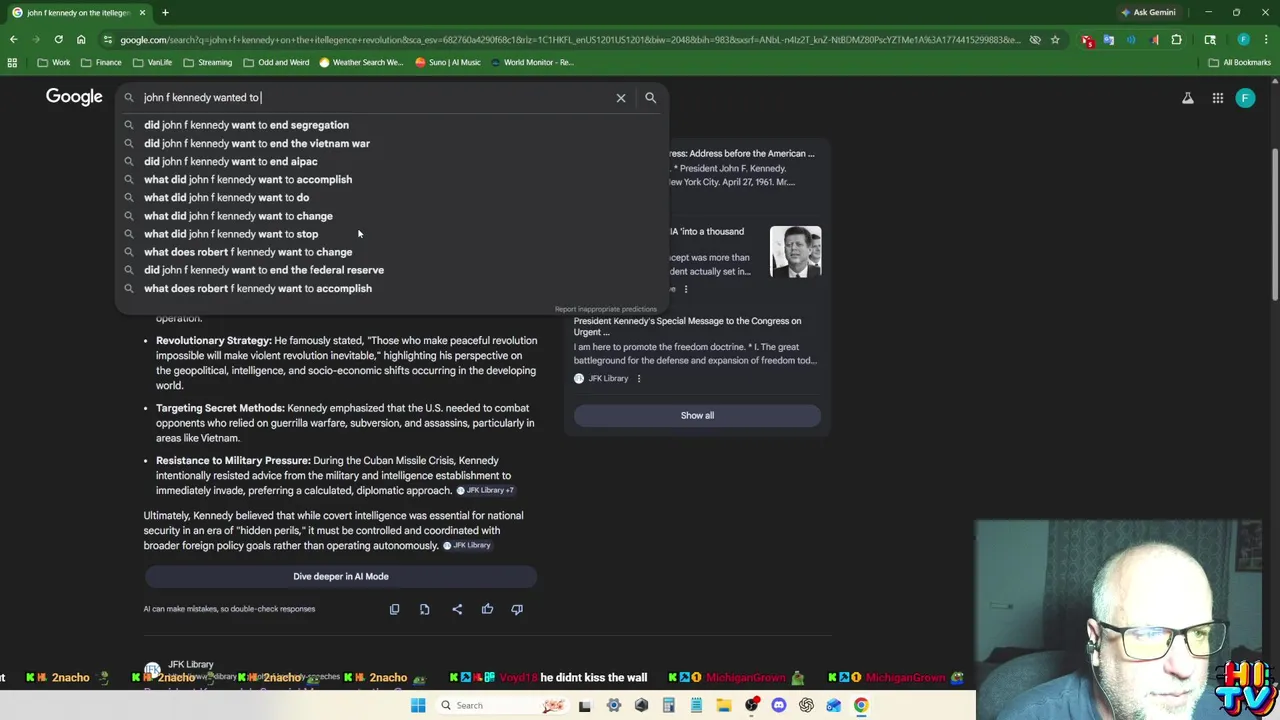The width and height of the screenshot is (1280, 720).
Task: Open All Bookmarks folder
Action: pyautogui.click(x=1239, y=62)
